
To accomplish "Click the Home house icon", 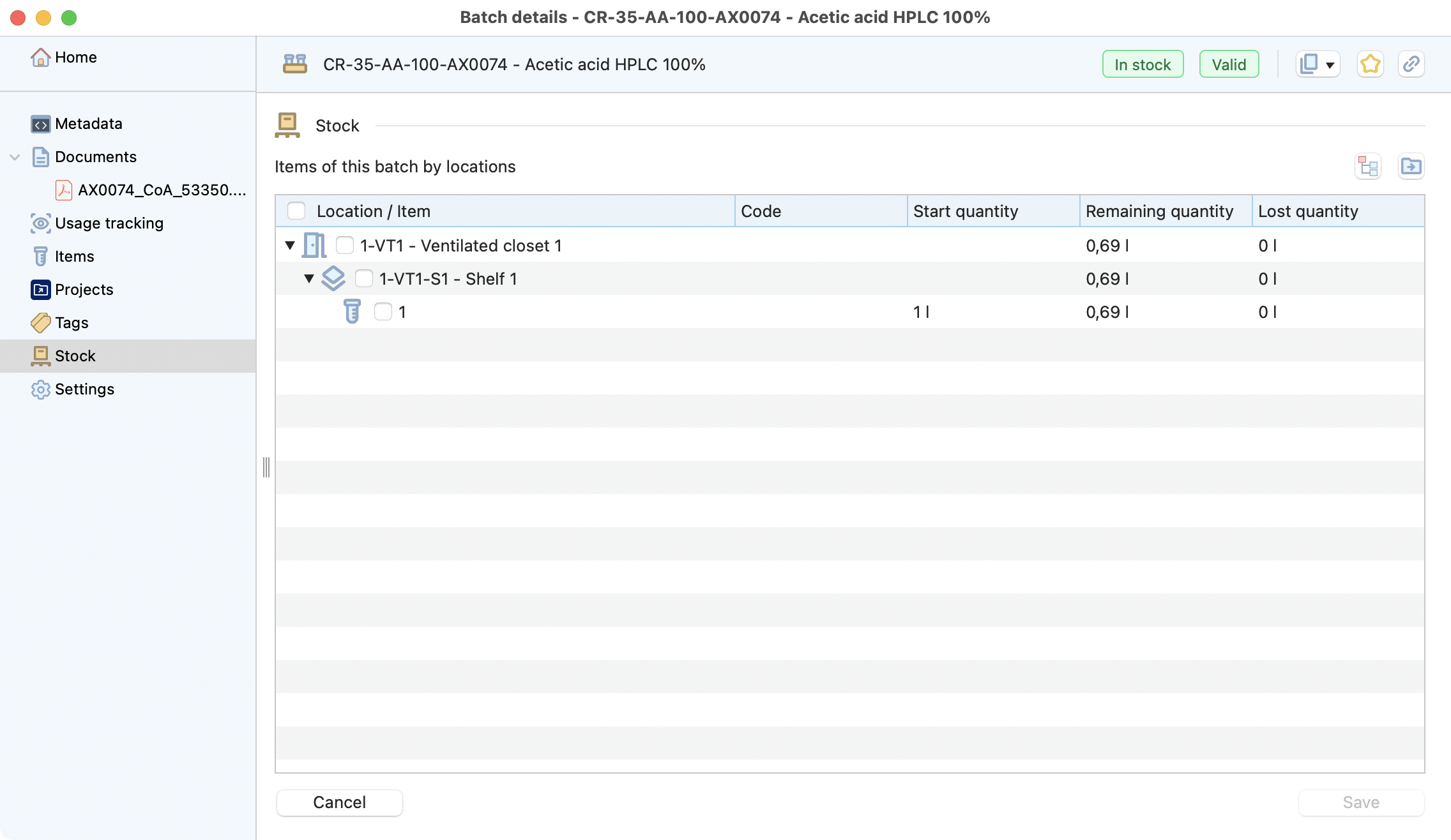I will click(40, 57).
